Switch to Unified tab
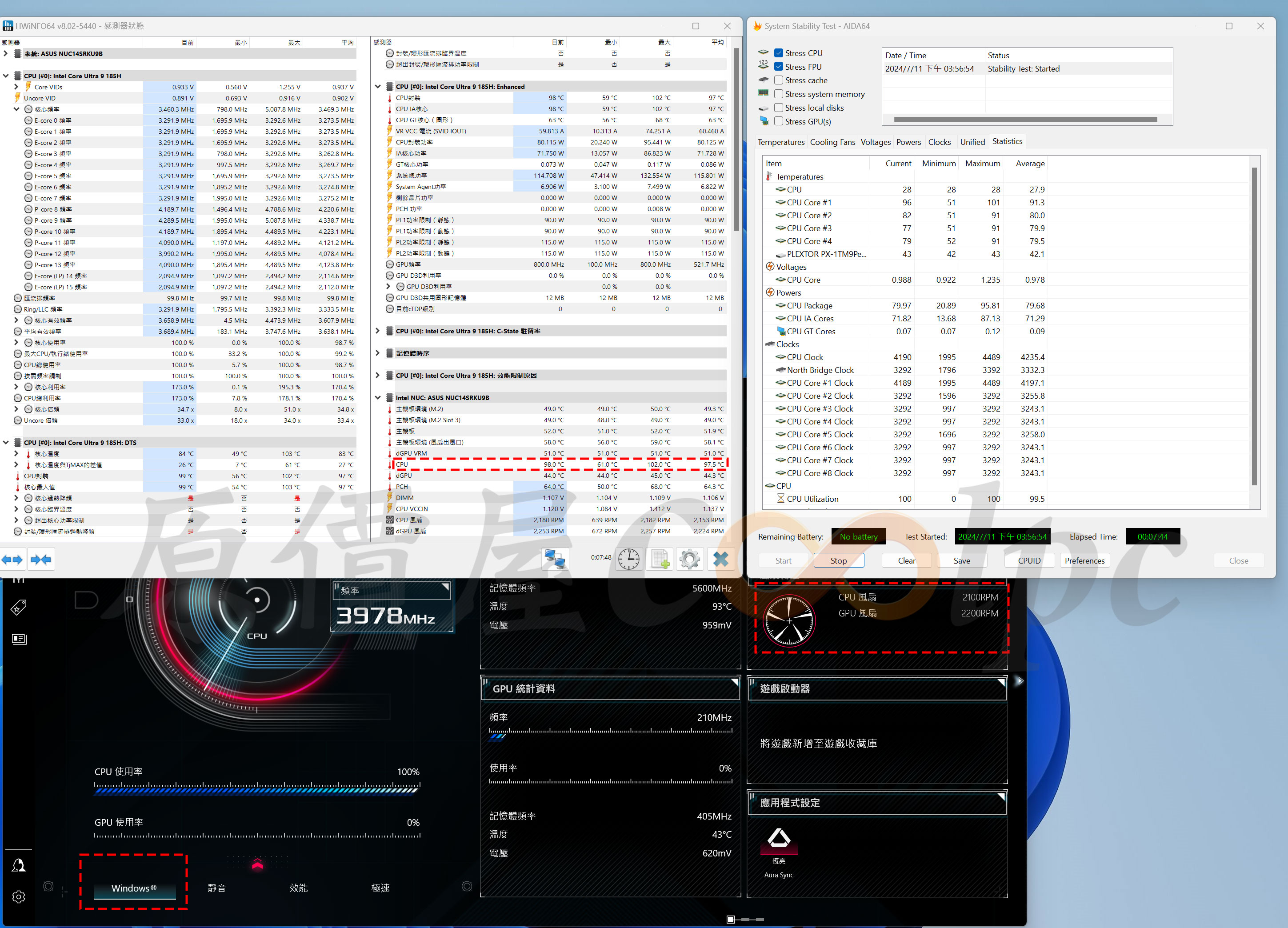 pyautogui.click(x=972, y=142)
